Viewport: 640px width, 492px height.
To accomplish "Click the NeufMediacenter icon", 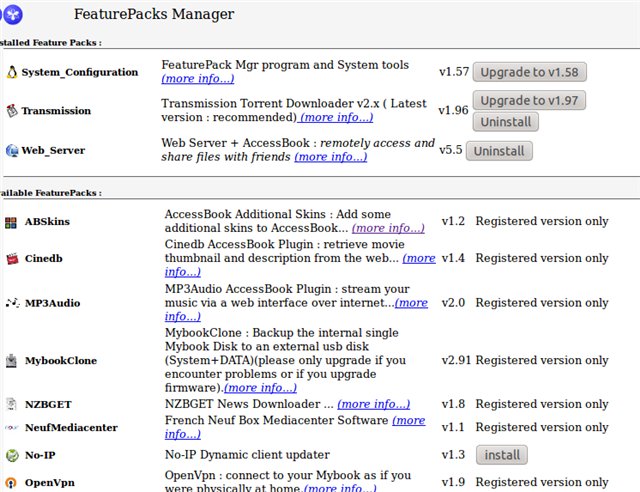I will pyautogui.click(x=12, y=427).
